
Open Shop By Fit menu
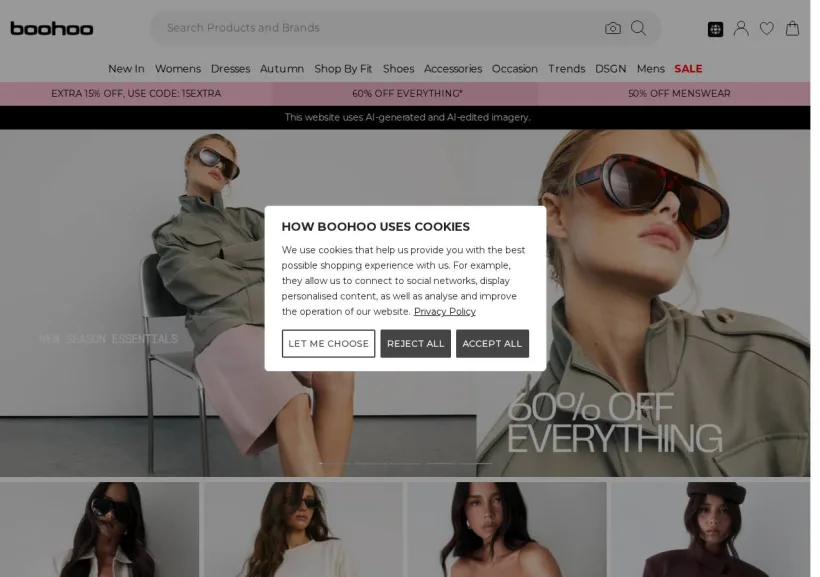click(343, 69)
